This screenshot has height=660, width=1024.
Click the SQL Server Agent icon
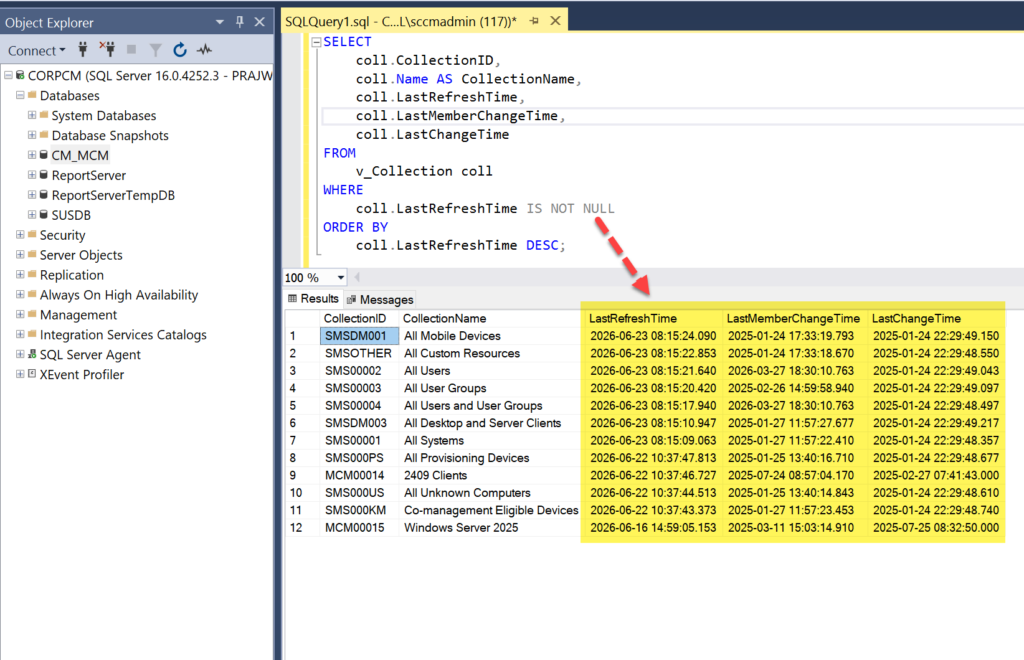[31, 354]
